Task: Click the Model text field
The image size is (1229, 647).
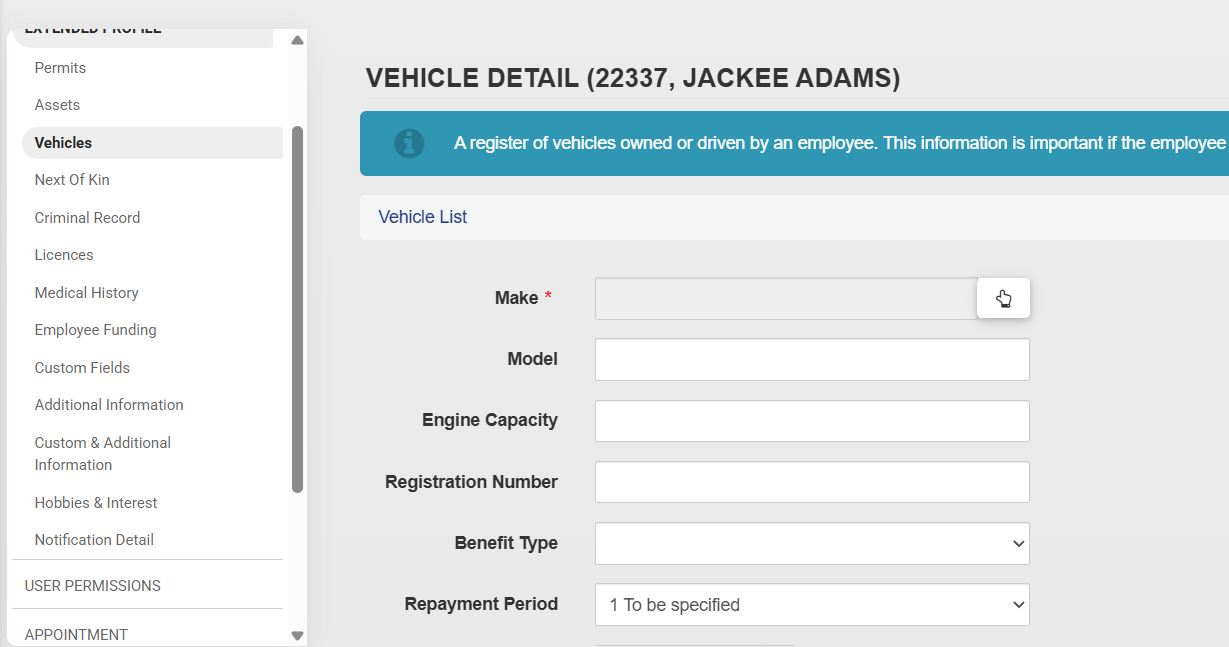Action: click(x=811, y=360)
